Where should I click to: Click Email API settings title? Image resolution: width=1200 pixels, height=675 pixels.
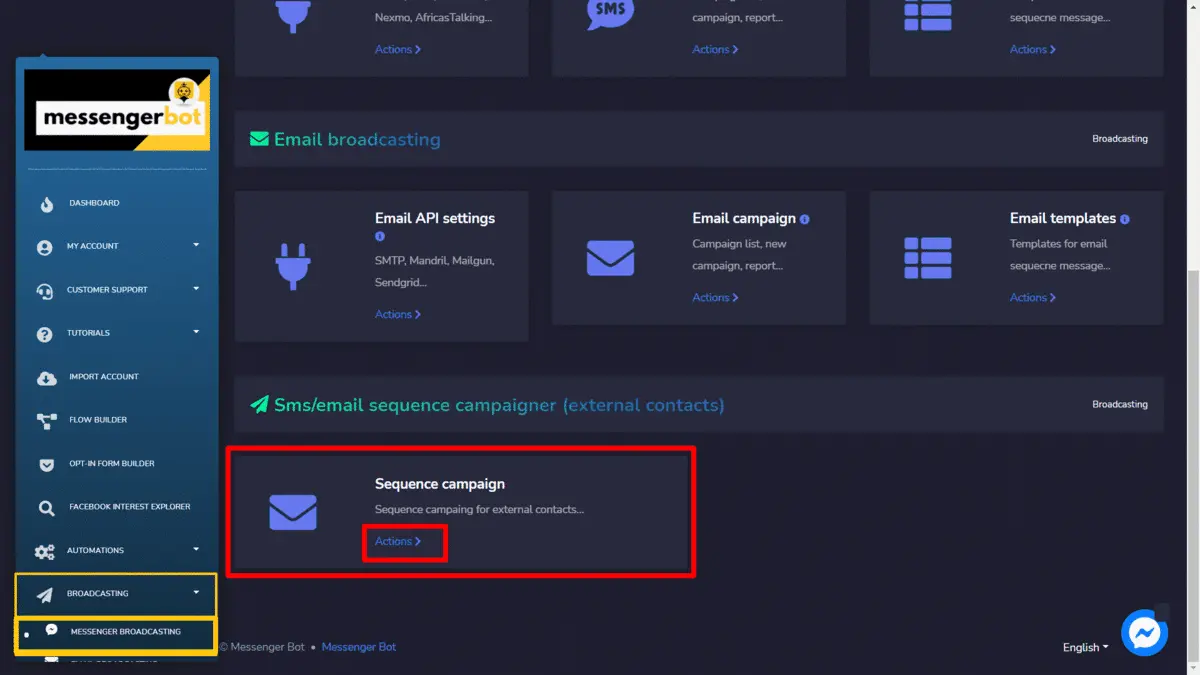tap(435, 218)
